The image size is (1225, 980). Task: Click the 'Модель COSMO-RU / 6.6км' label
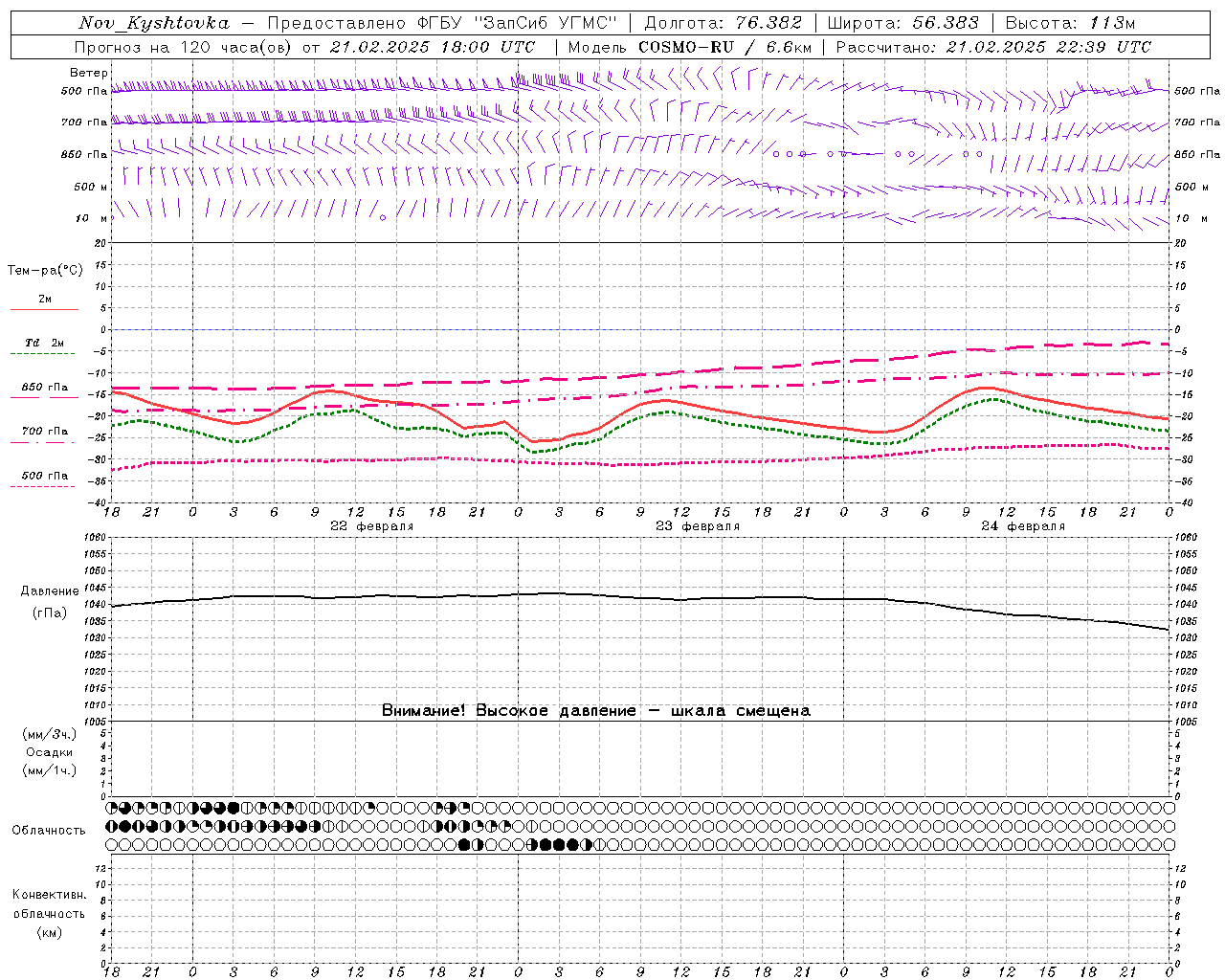pos(690,47)
